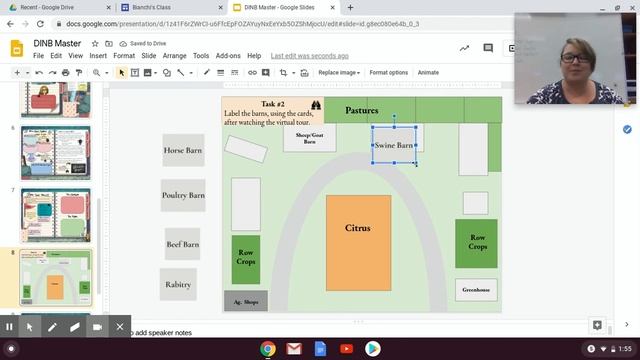Star the DINB Master document

pyautogui.click(x=95, y=43)
